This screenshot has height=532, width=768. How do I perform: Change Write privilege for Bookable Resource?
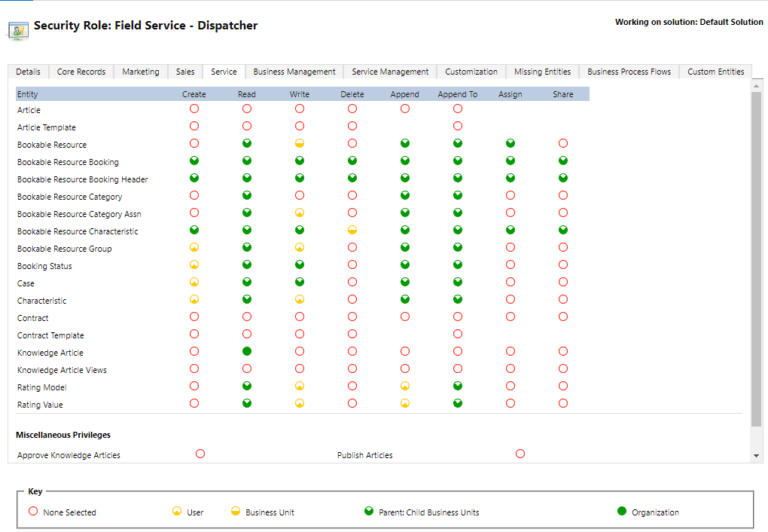click(x=299, y=144)
